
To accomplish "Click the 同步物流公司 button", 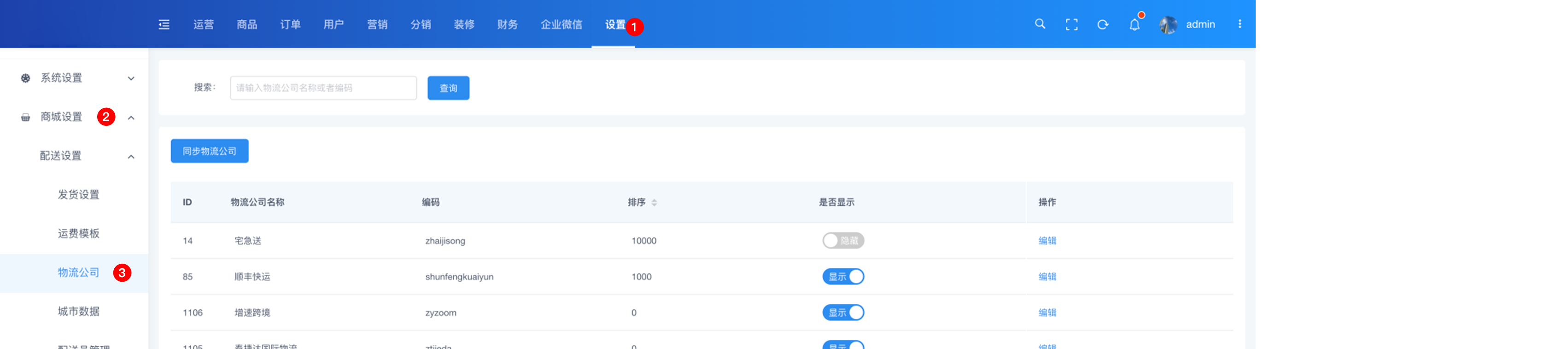I will pyautogui.click(x=210, y=151).
